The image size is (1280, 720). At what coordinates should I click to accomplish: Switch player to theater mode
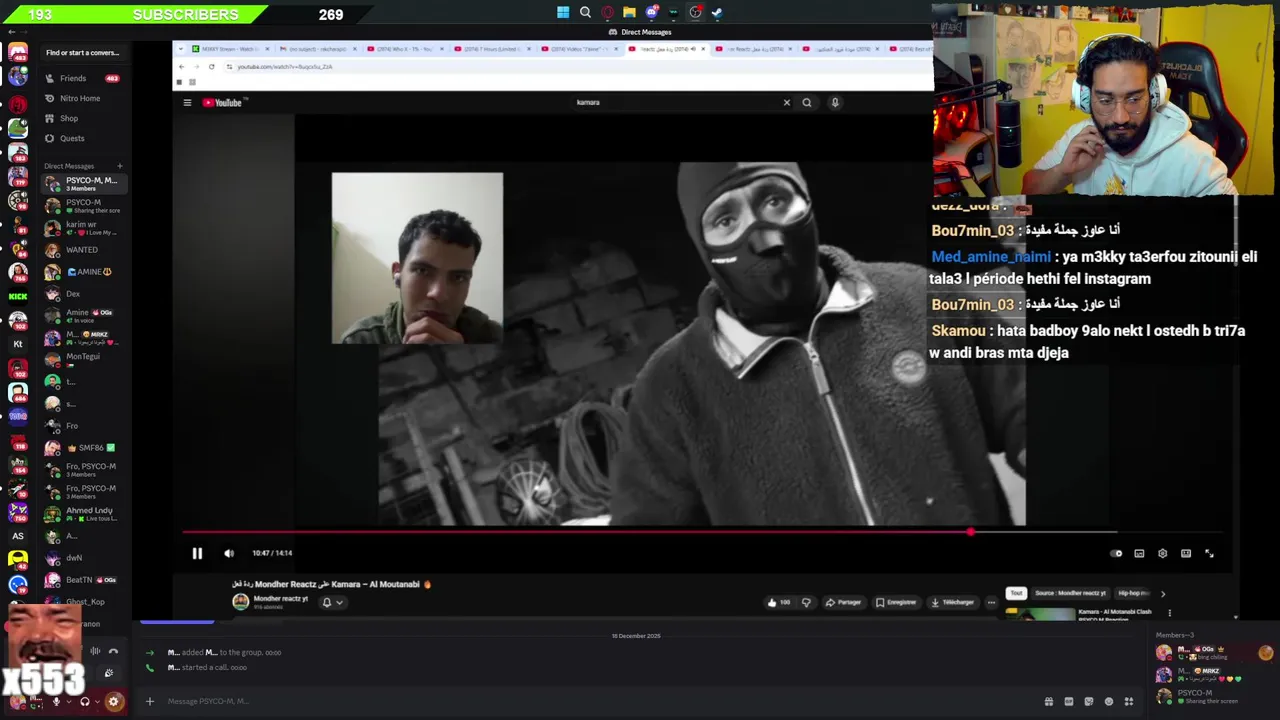click(x=1186, y=553)
